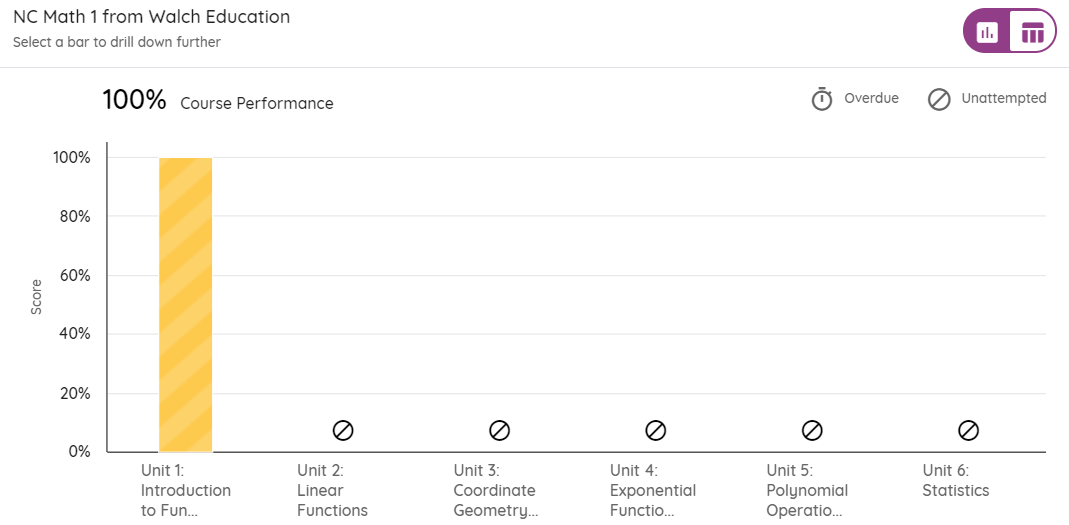This screenshot has width=1069, height=525.
Task: Click the Unit 3: Coordinate Geometry label
Action: tap(496, 490)
